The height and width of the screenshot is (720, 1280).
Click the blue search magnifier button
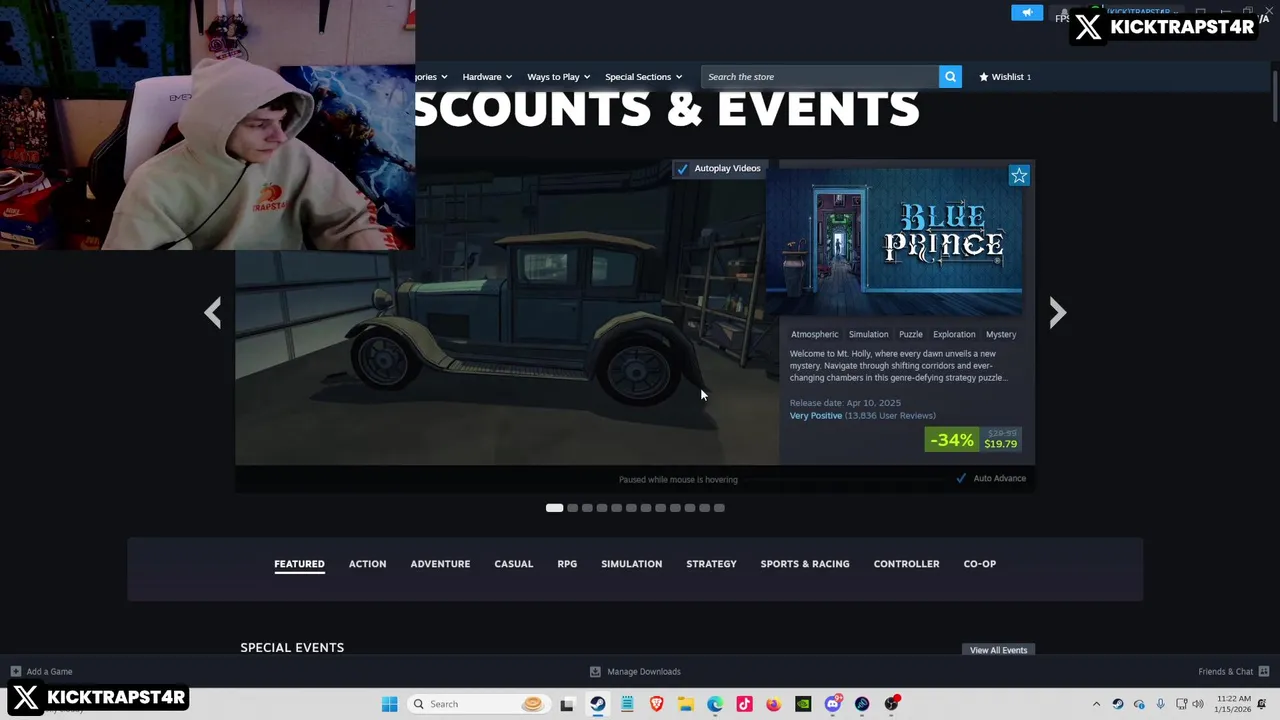(x=950, y=76)
